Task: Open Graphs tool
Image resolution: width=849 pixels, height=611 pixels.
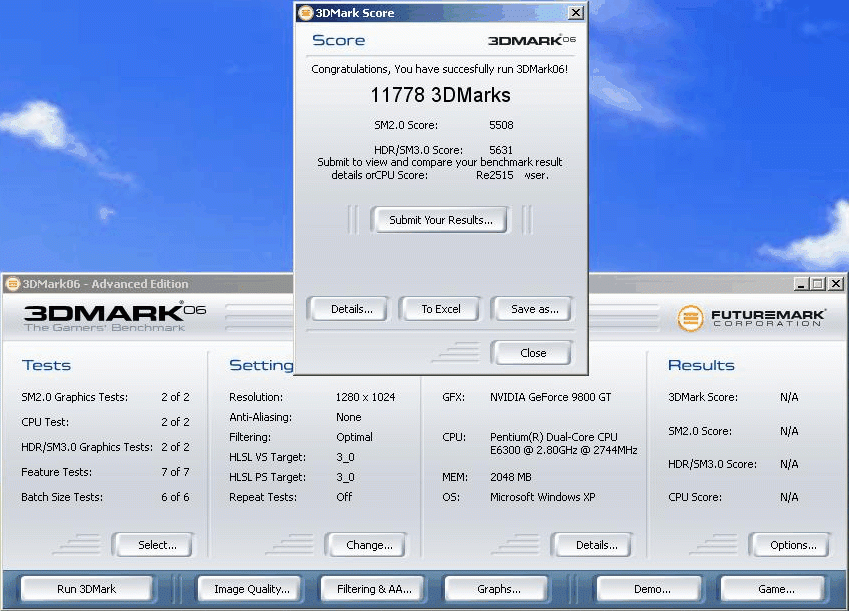Action: [x=497, y=589]
